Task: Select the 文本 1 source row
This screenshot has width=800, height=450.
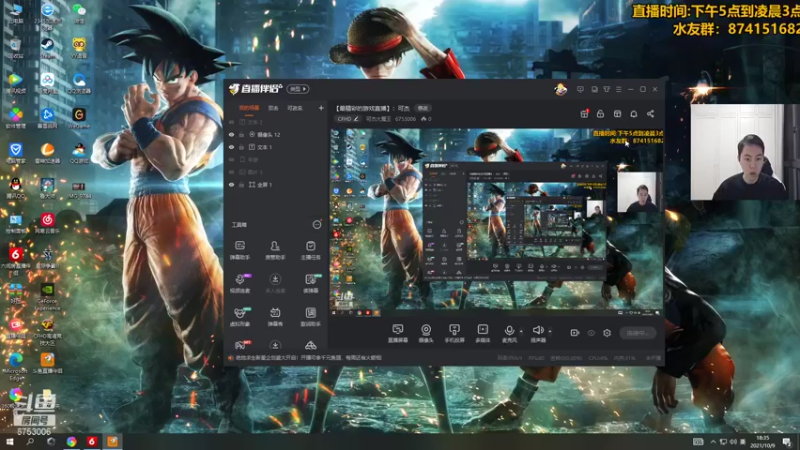Action: [x=276, y=147]
